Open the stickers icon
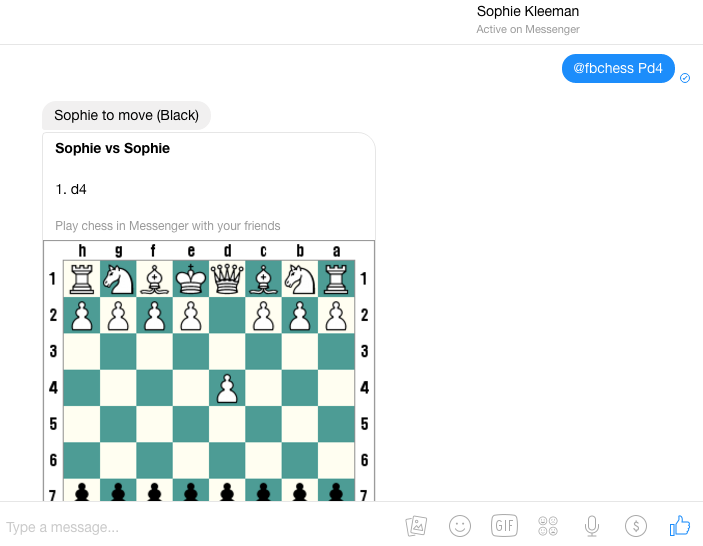 [548, 526]
